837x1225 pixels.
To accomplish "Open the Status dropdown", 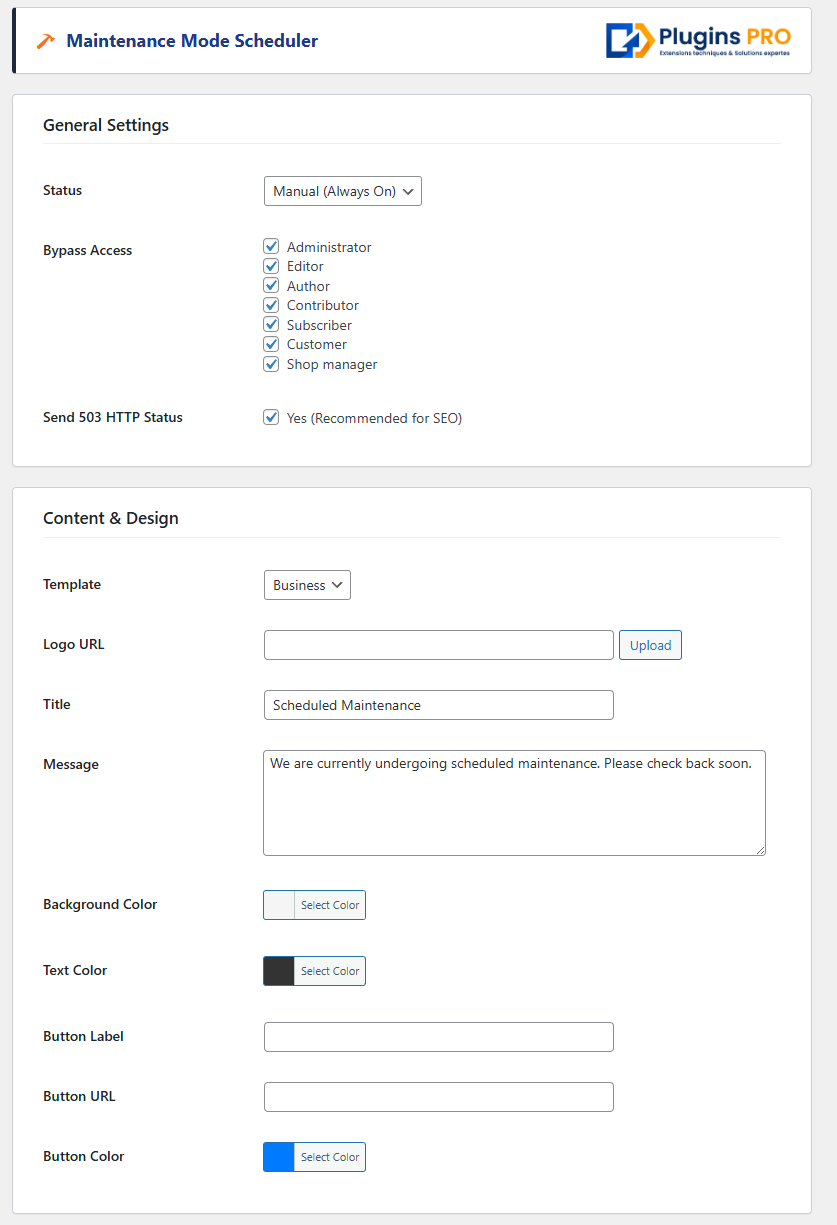I will [343, 191].
